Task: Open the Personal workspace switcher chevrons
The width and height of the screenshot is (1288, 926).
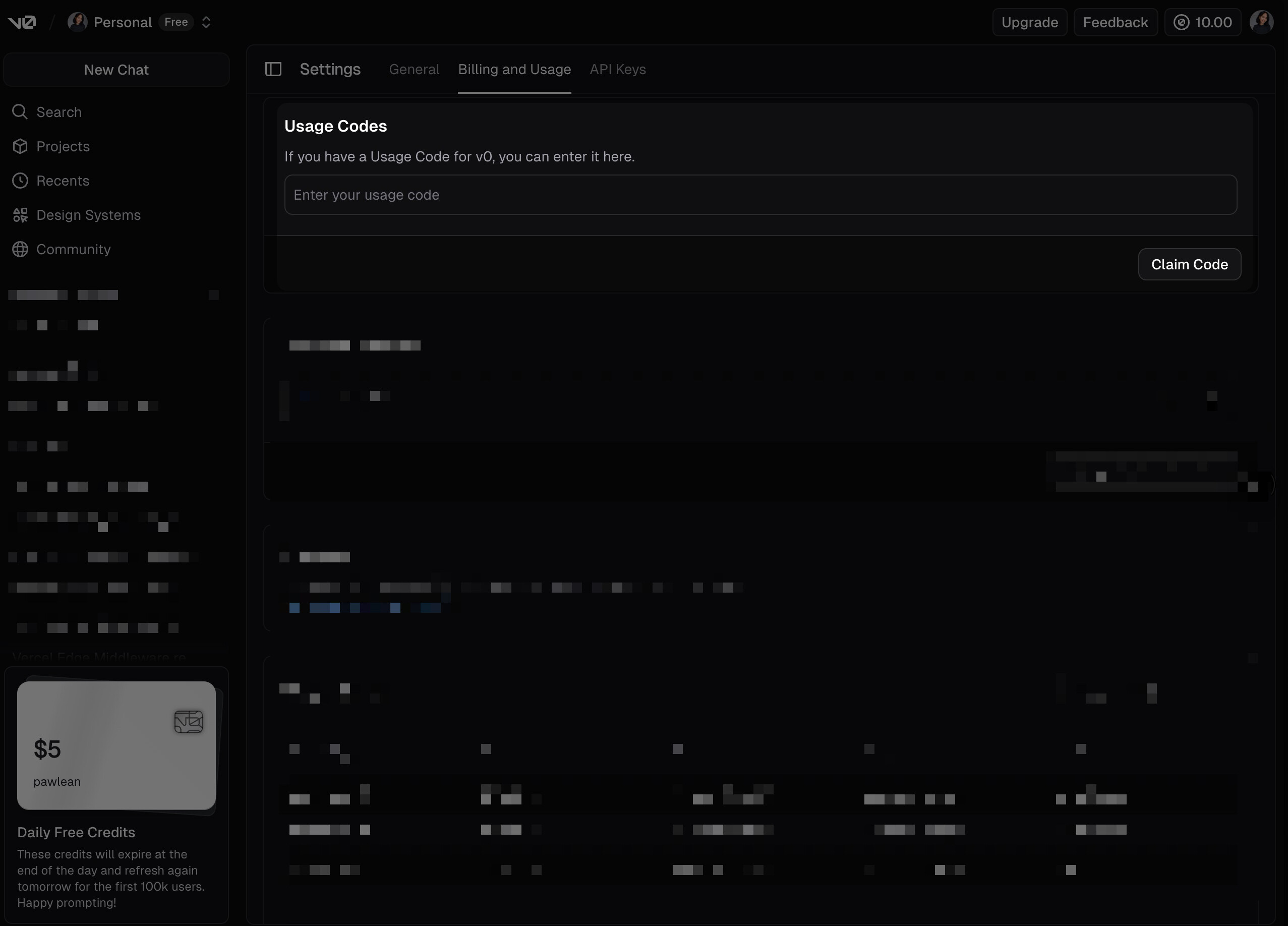Action: pos(206,22)
